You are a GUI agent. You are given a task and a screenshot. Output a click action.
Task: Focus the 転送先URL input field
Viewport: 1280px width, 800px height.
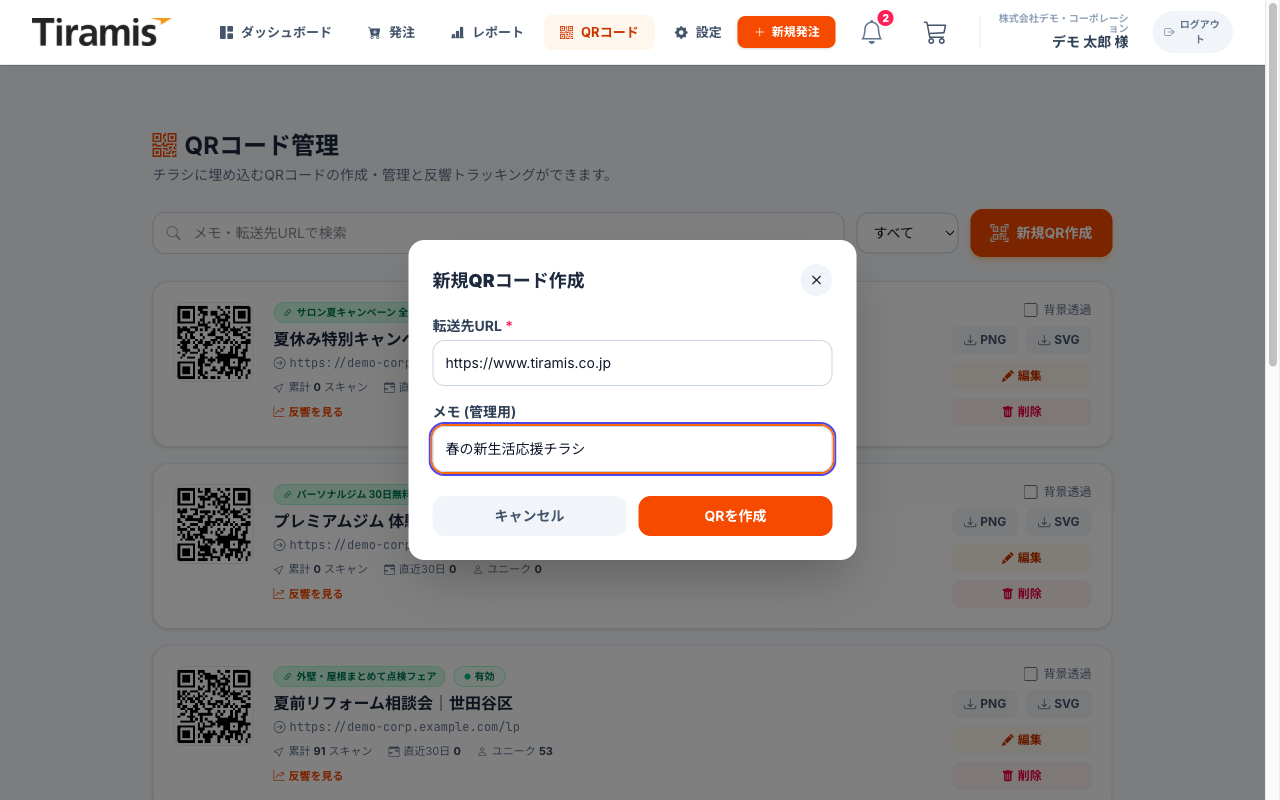tap(632, 363)
